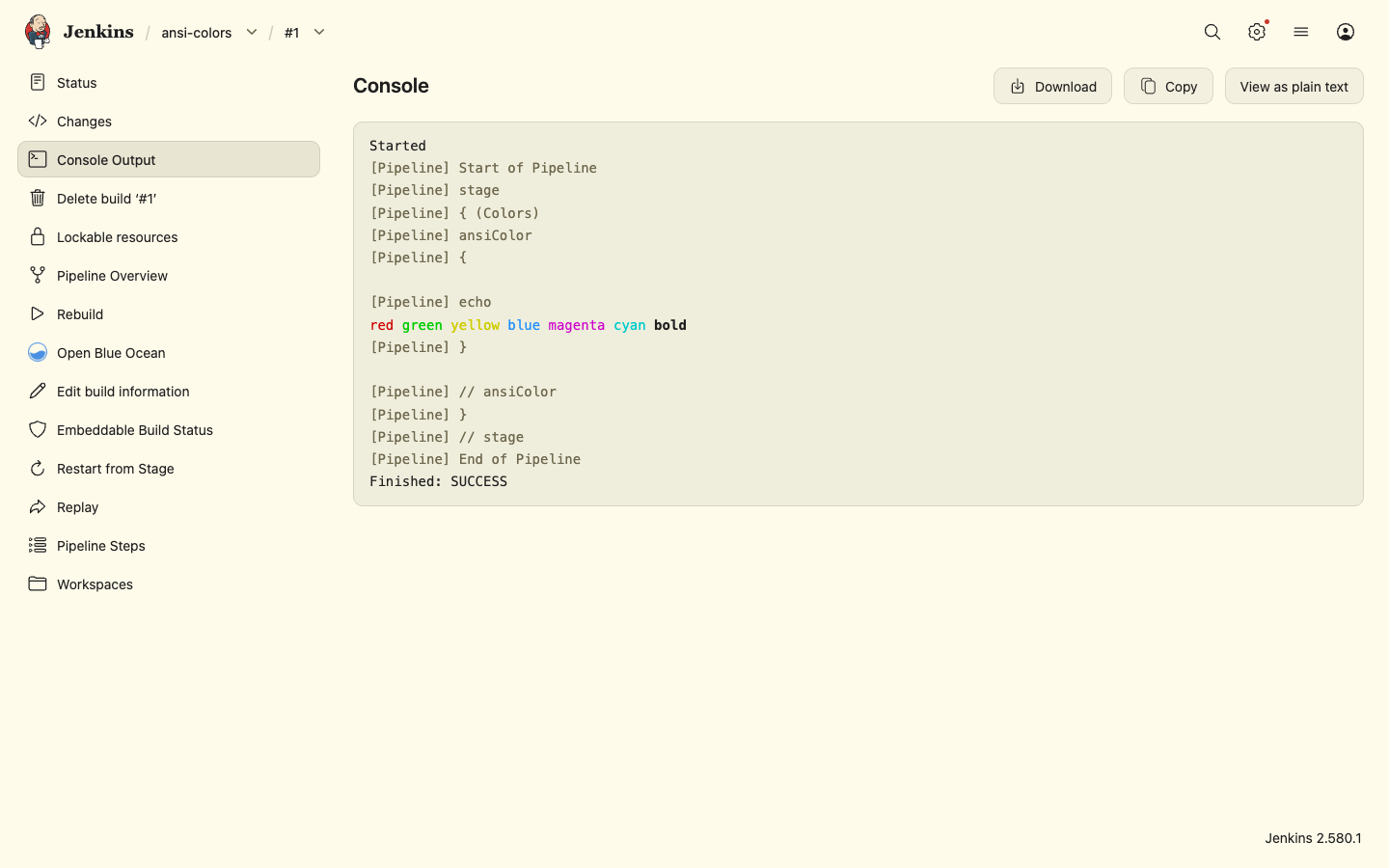Expand the build #1 breadcrumb dropdown chevron

pos(319,32)
